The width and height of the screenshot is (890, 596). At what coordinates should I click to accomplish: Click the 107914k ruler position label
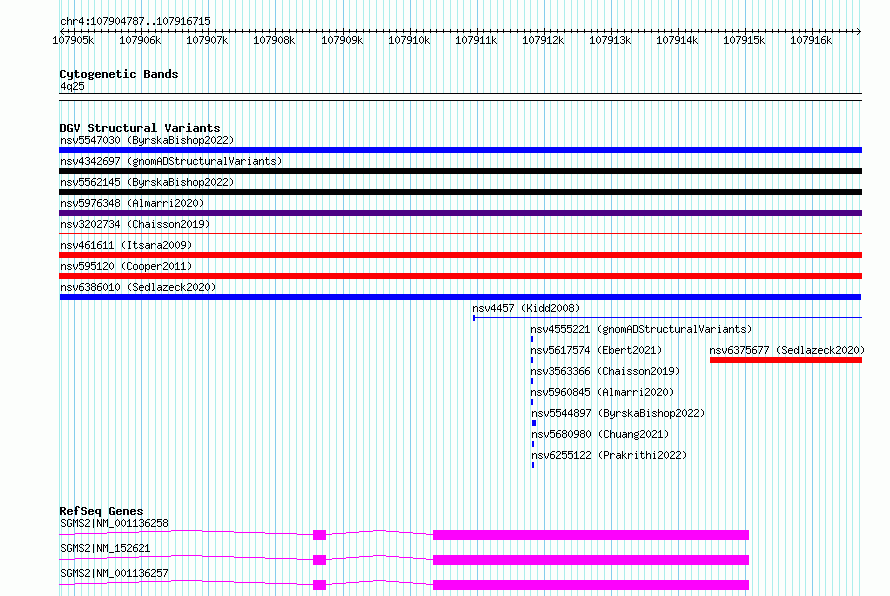coord(677,40)
